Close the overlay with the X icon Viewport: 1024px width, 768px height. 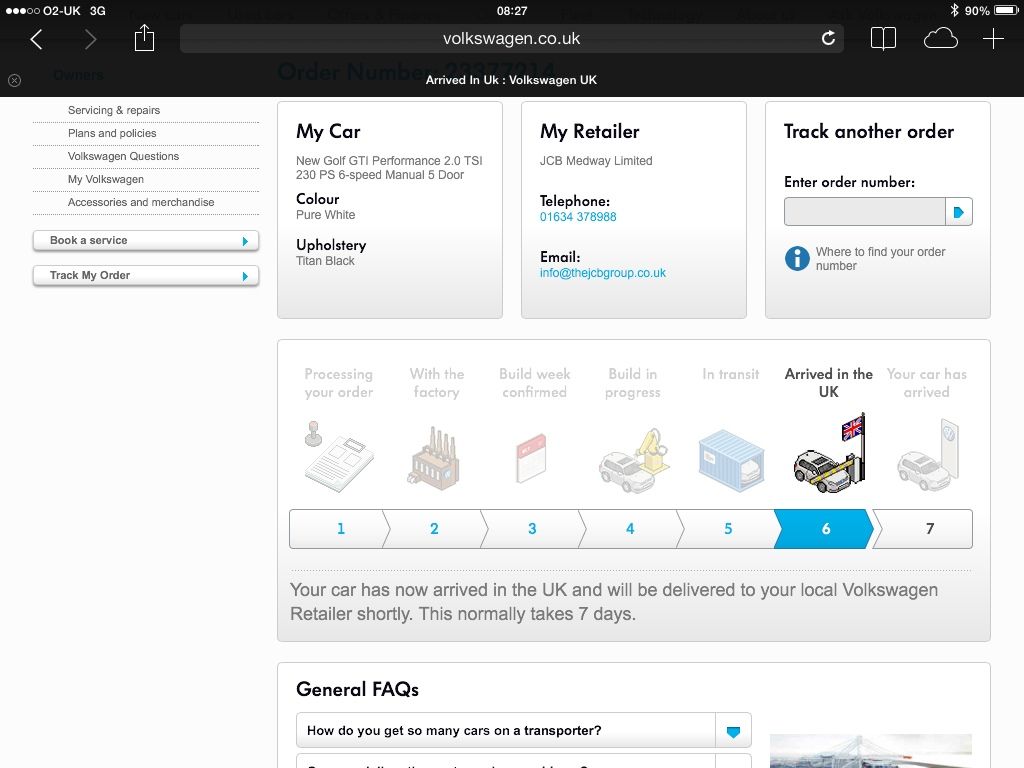point(14,80)
